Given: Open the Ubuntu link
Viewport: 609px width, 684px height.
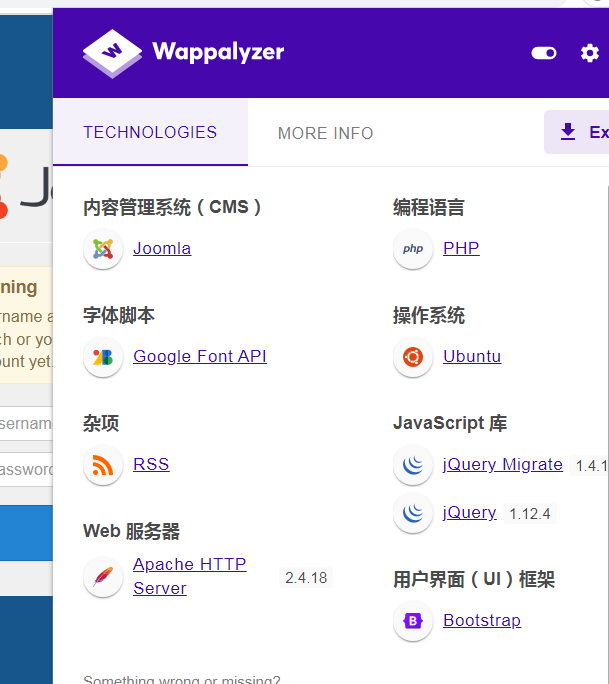Looking at the screenshot, I should tap(472, 356).
